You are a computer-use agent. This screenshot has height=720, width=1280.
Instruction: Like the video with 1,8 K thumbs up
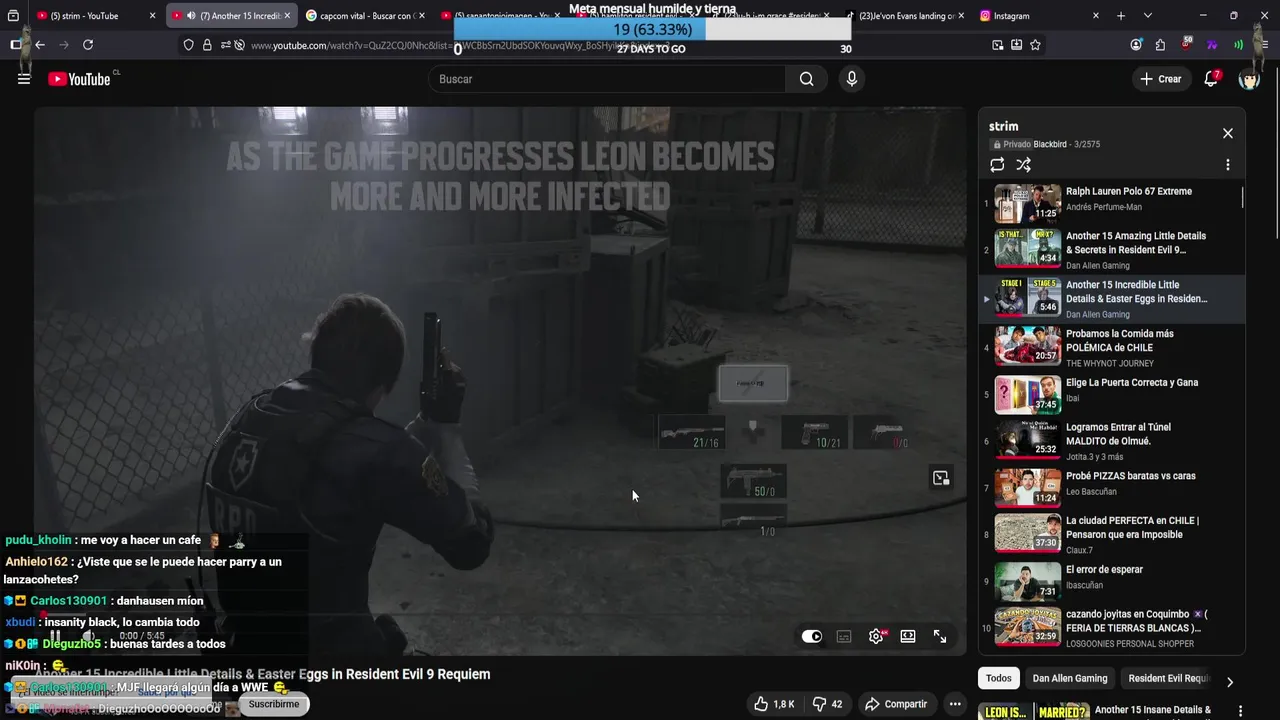pyautogui.click(x=774, y=704)
